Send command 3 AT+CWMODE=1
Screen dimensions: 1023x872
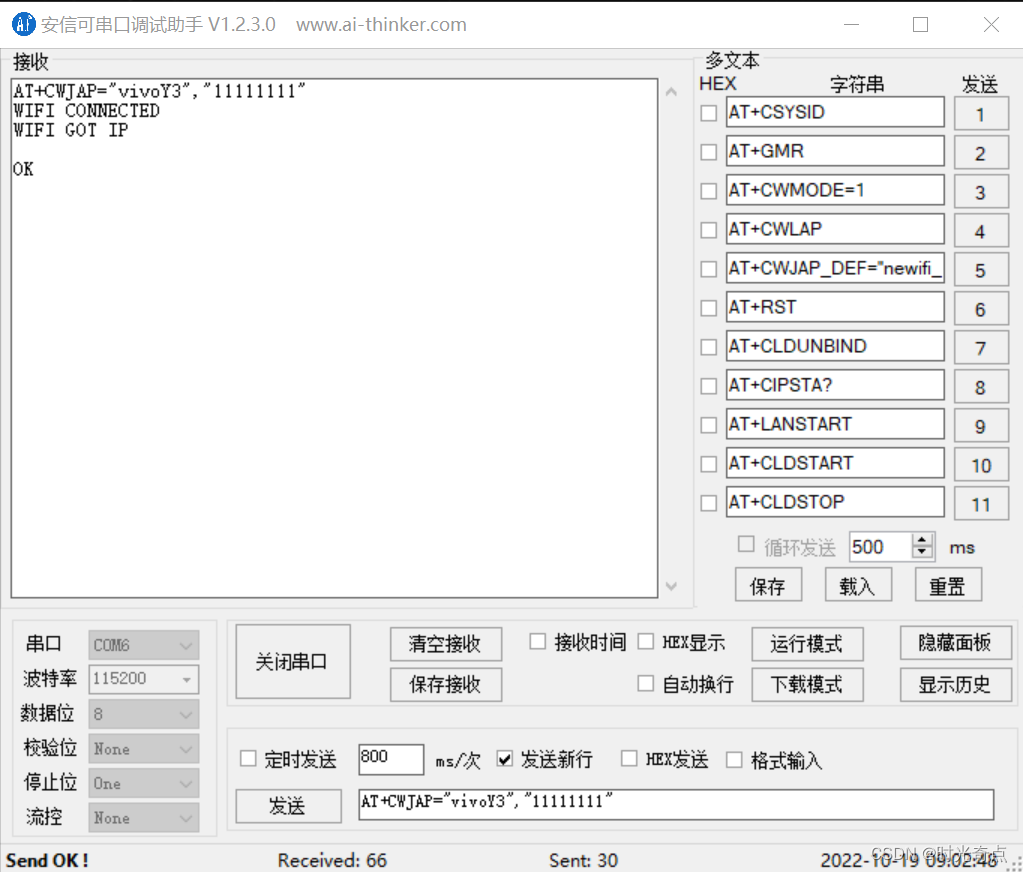[981, 192]
